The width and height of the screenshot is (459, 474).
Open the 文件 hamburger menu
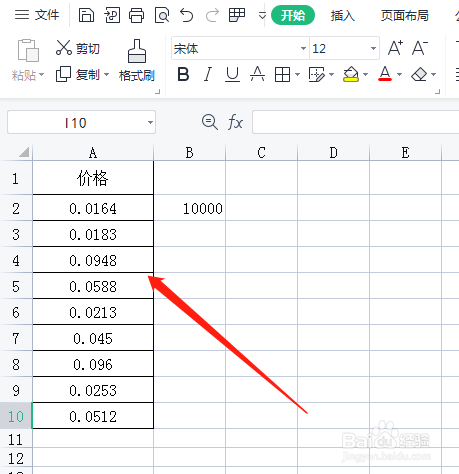37,15
